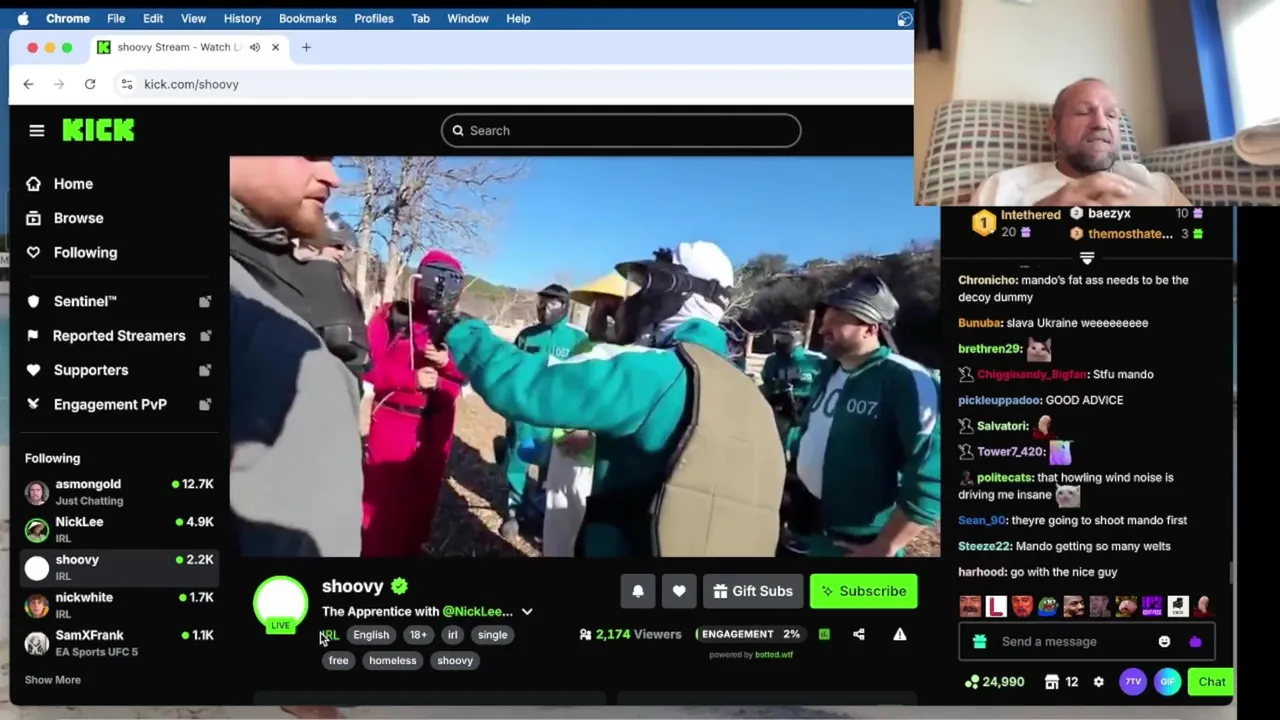The image size is (1280, 720).
Task: Click the homeless tag
Action: 392,661
